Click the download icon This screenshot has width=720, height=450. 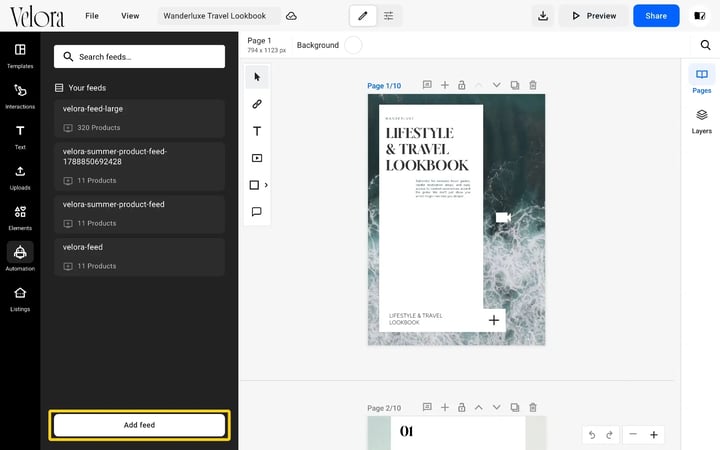pos(543,16)
